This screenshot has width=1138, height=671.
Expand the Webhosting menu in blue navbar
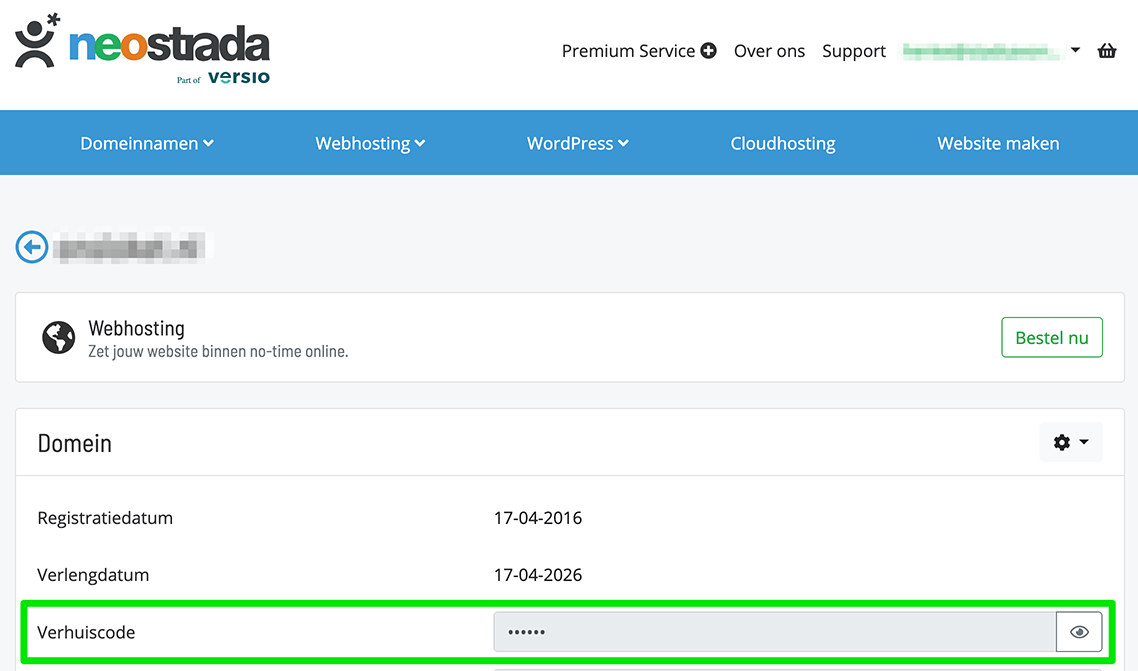click(x=370, y=143)
